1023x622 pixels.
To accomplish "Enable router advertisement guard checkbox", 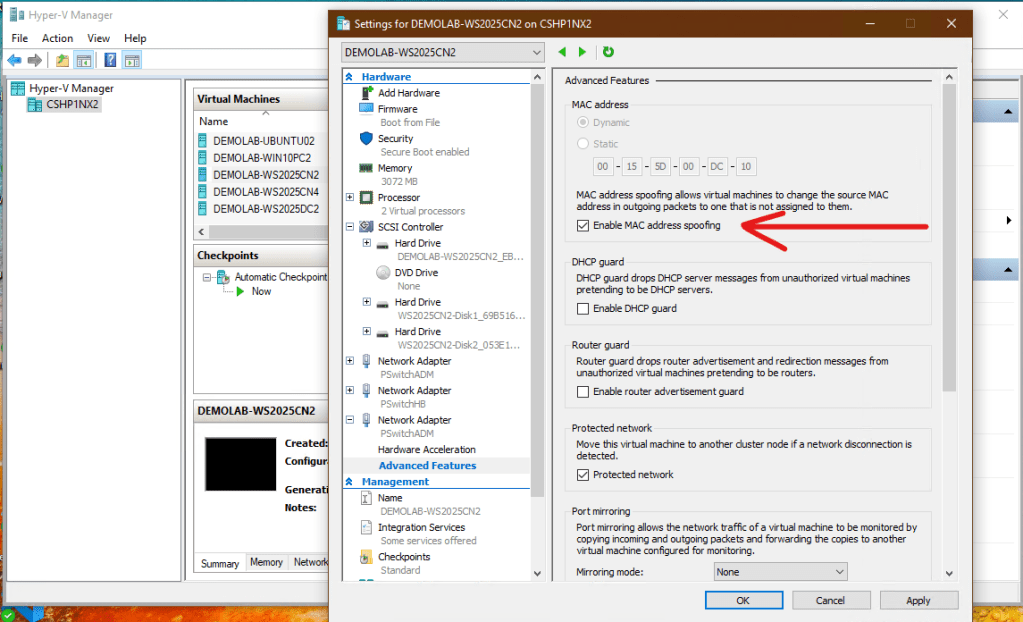I will point(583,392).
